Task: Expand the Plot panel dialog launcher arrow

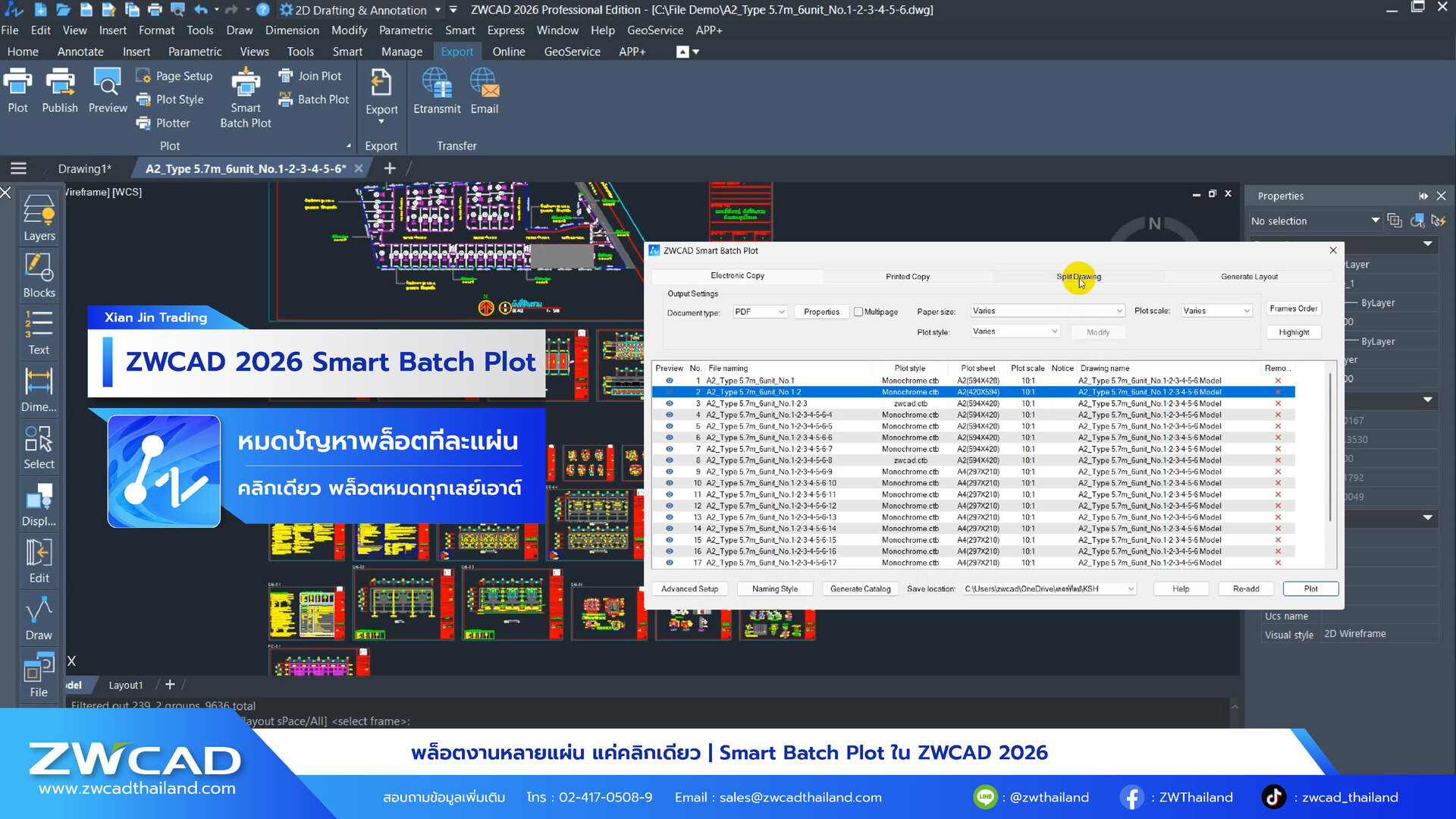Action: (x=349, y=146)
